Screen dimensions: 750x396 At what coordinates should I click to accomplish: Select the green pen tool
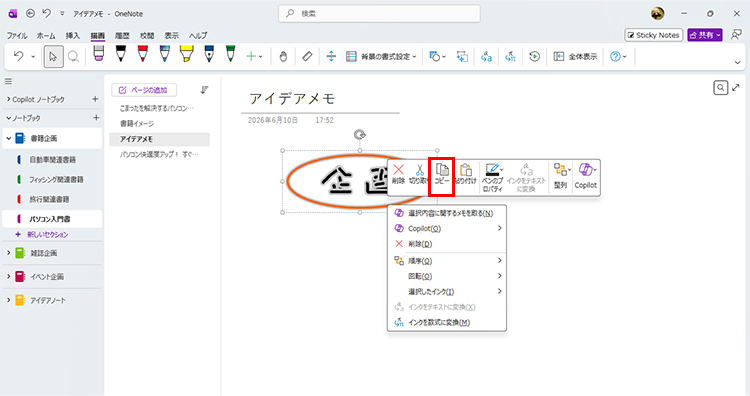click(231, 54)
